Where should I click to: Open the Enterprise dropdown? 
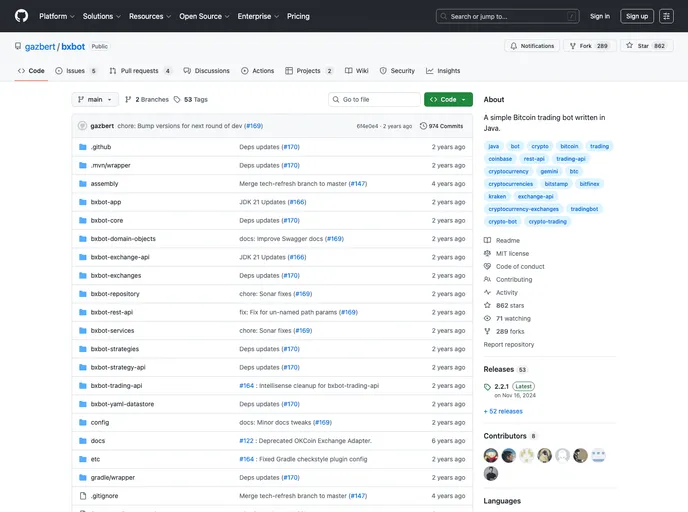[x=258, y=16]
